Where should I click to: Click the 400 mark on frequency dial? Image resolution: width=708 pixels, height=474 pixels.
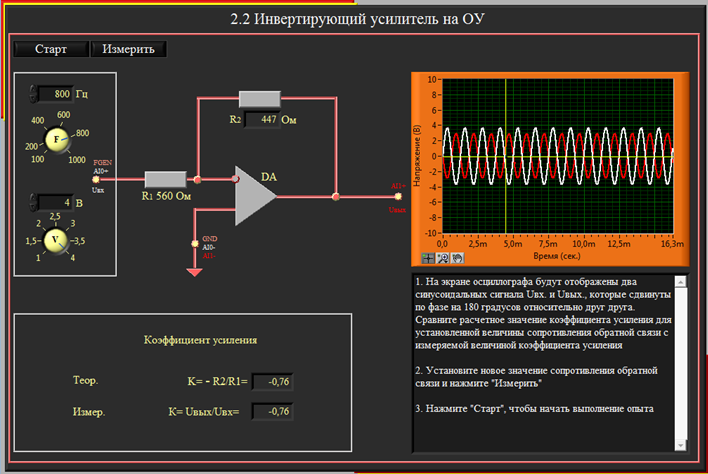[x=37, y=121]
